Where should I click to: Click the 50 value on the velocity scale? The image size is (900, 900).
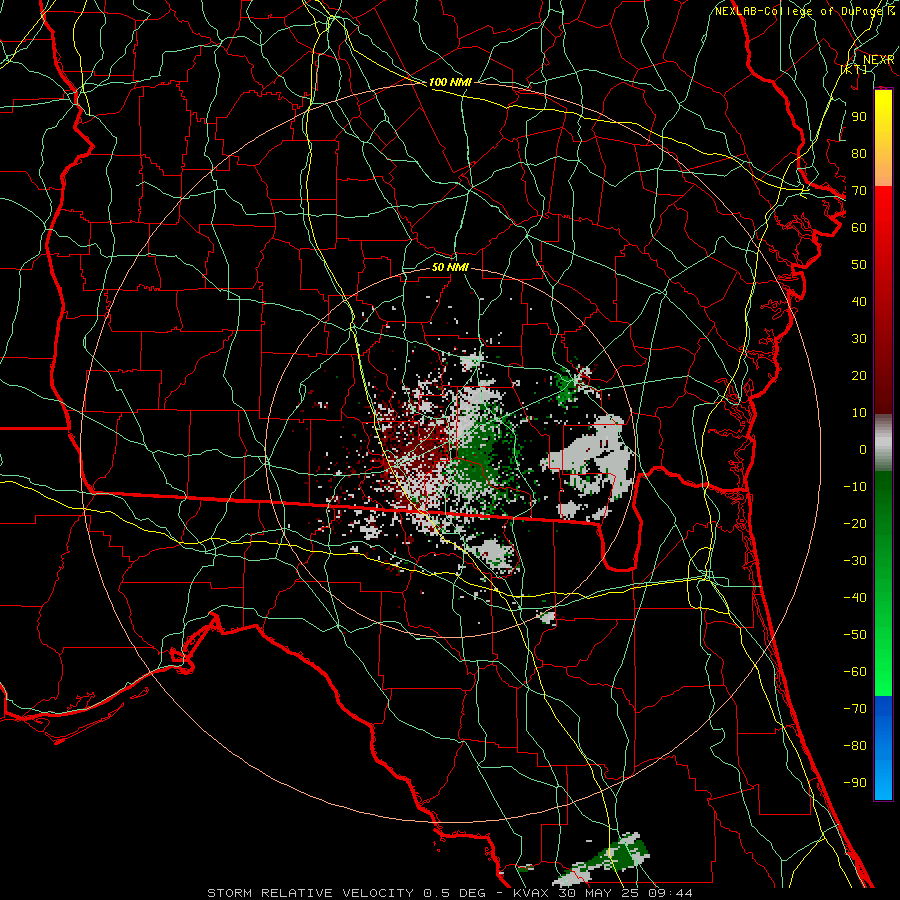pos(859,265)
